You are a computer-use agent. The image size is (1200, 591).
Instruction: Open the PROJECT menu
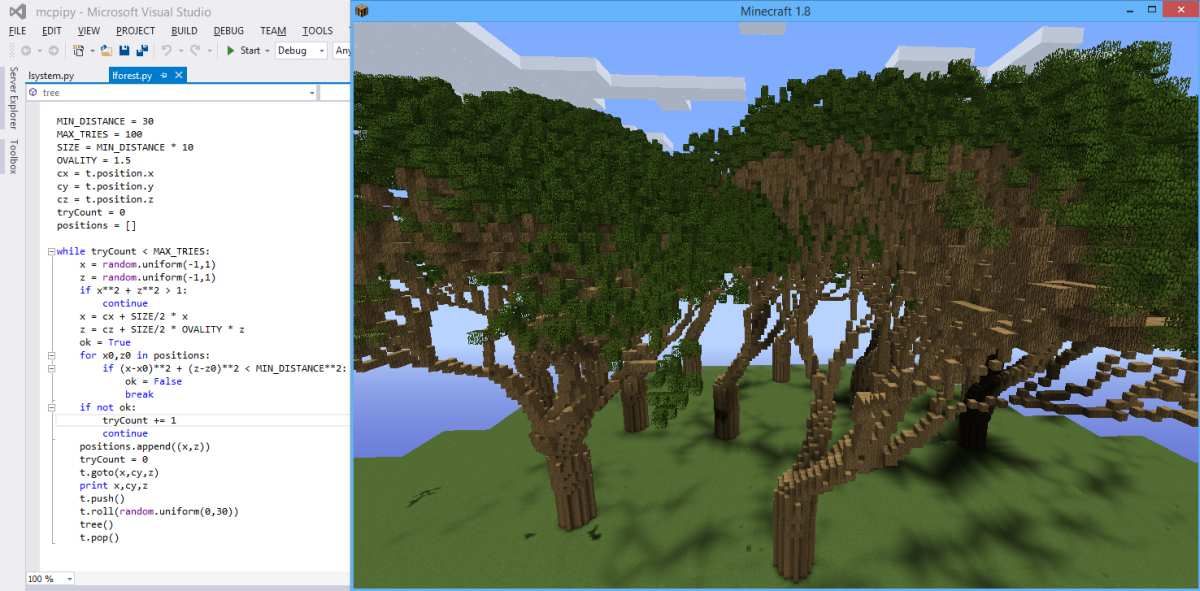(x=135, y=31)
